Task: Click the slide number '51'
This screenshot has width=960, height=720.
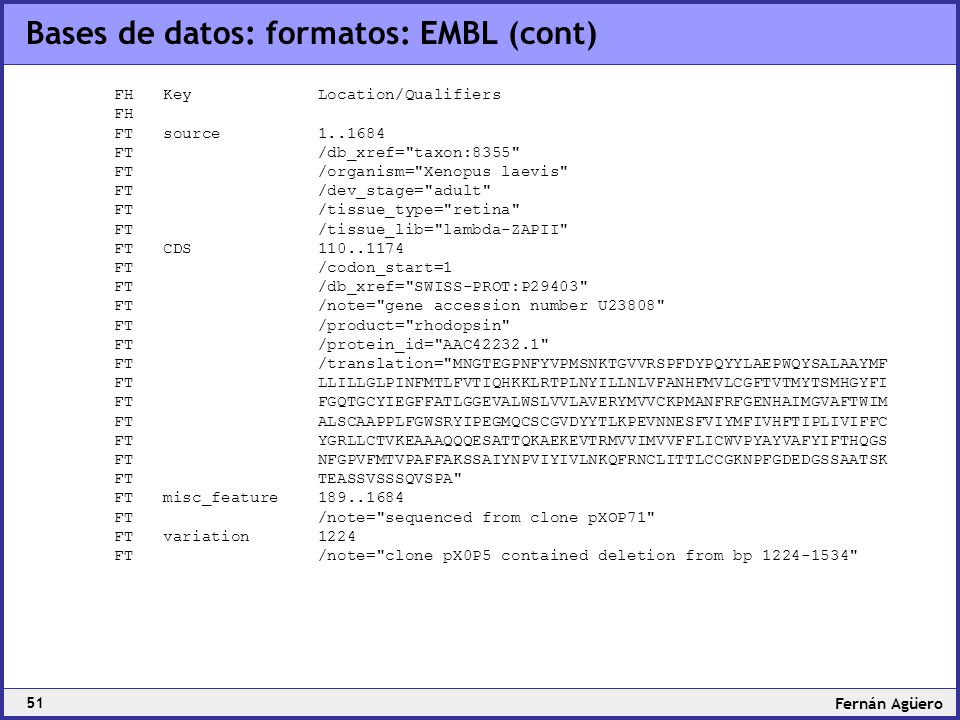Action: coord(35,703)
